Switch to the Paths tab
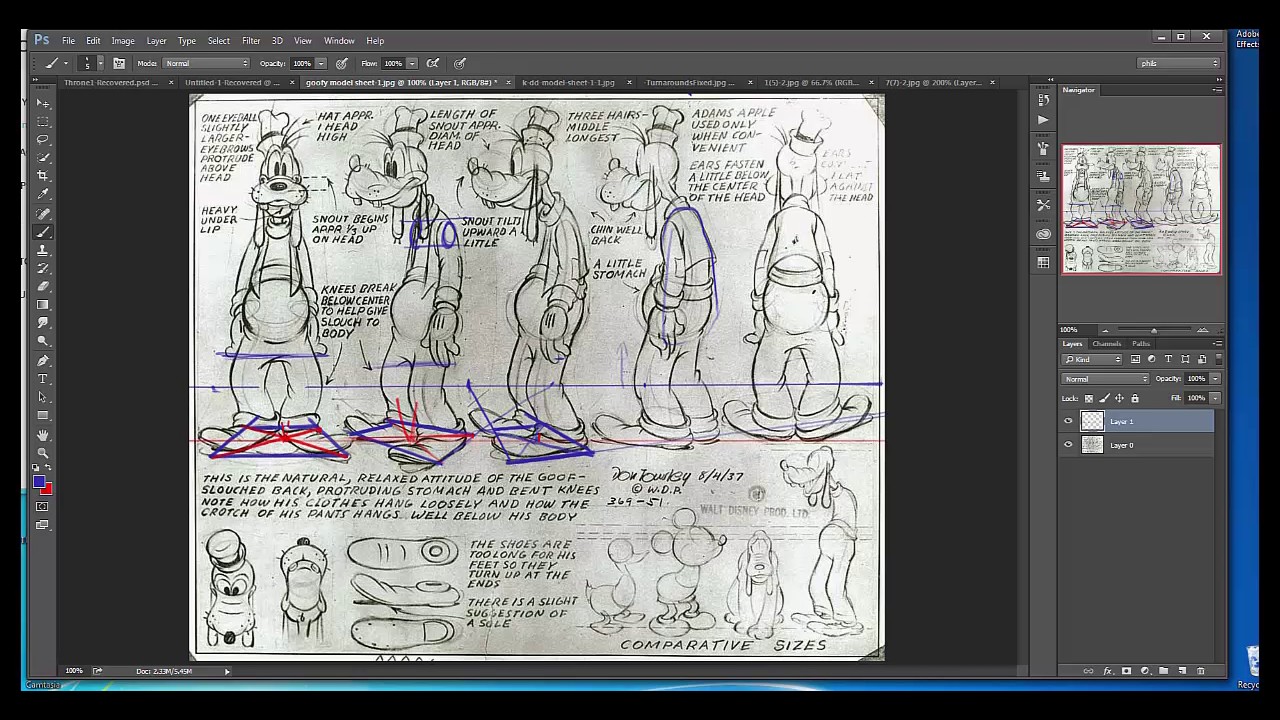The height and width of the screenshot is (720, 1280). pyautogui.click(x=1141, y=344)
